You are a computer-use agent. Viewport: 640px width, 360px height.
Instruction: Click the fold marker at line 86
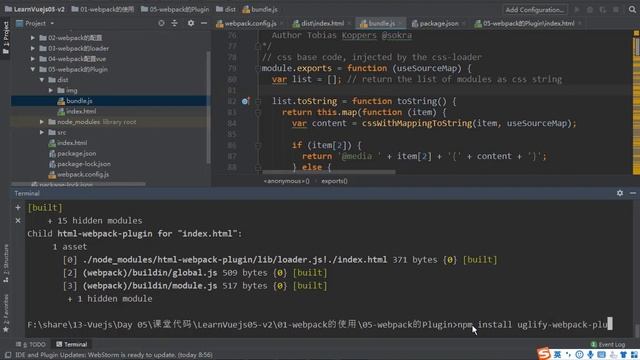258,145
